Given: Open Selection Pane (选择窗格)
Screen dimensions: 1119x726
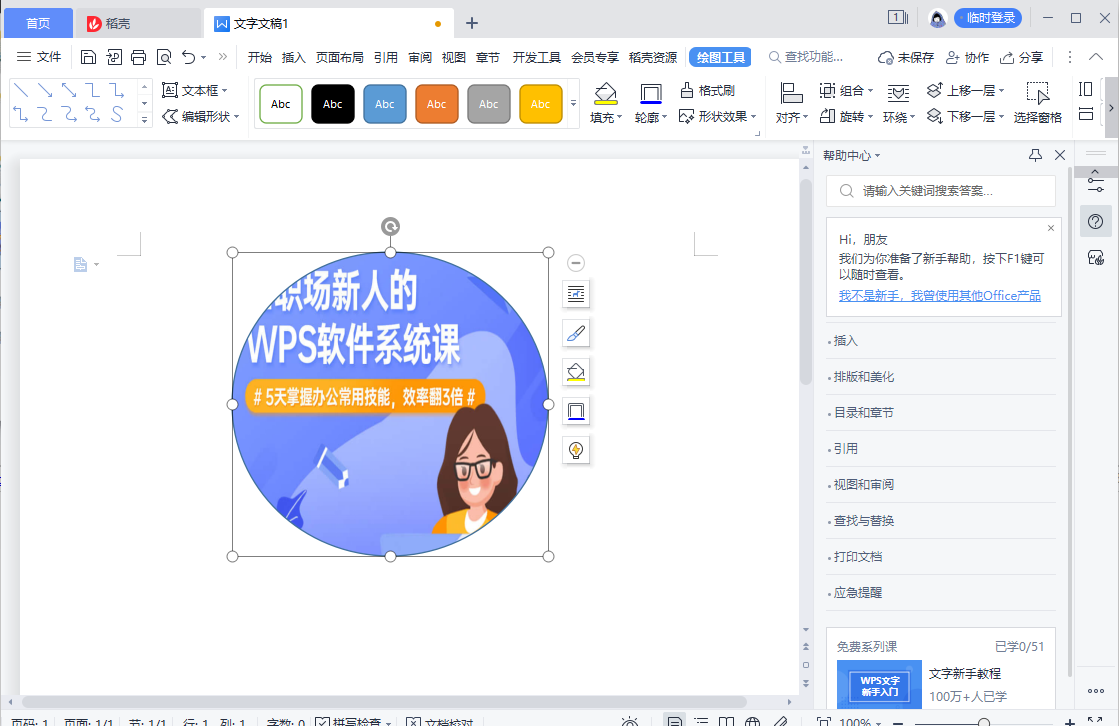Looking at the screenshot, I should click(1038, 104).
